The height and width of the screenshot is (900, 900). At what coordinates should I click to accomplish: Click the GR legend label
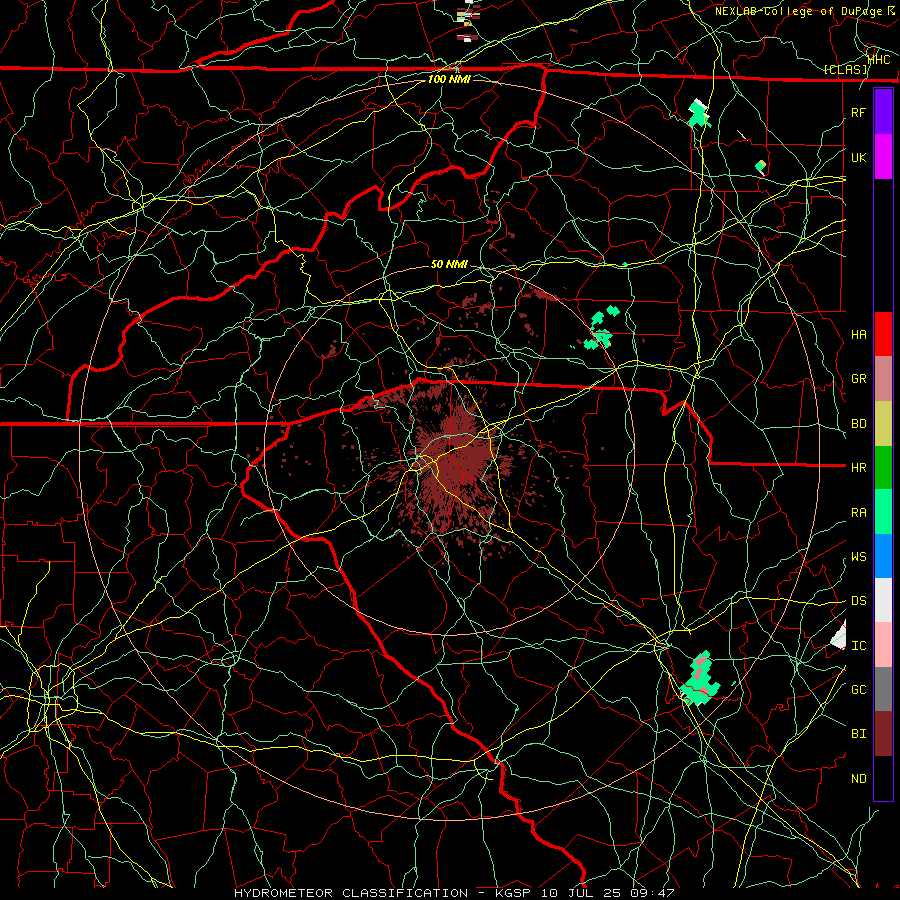[x=859, y=379]
